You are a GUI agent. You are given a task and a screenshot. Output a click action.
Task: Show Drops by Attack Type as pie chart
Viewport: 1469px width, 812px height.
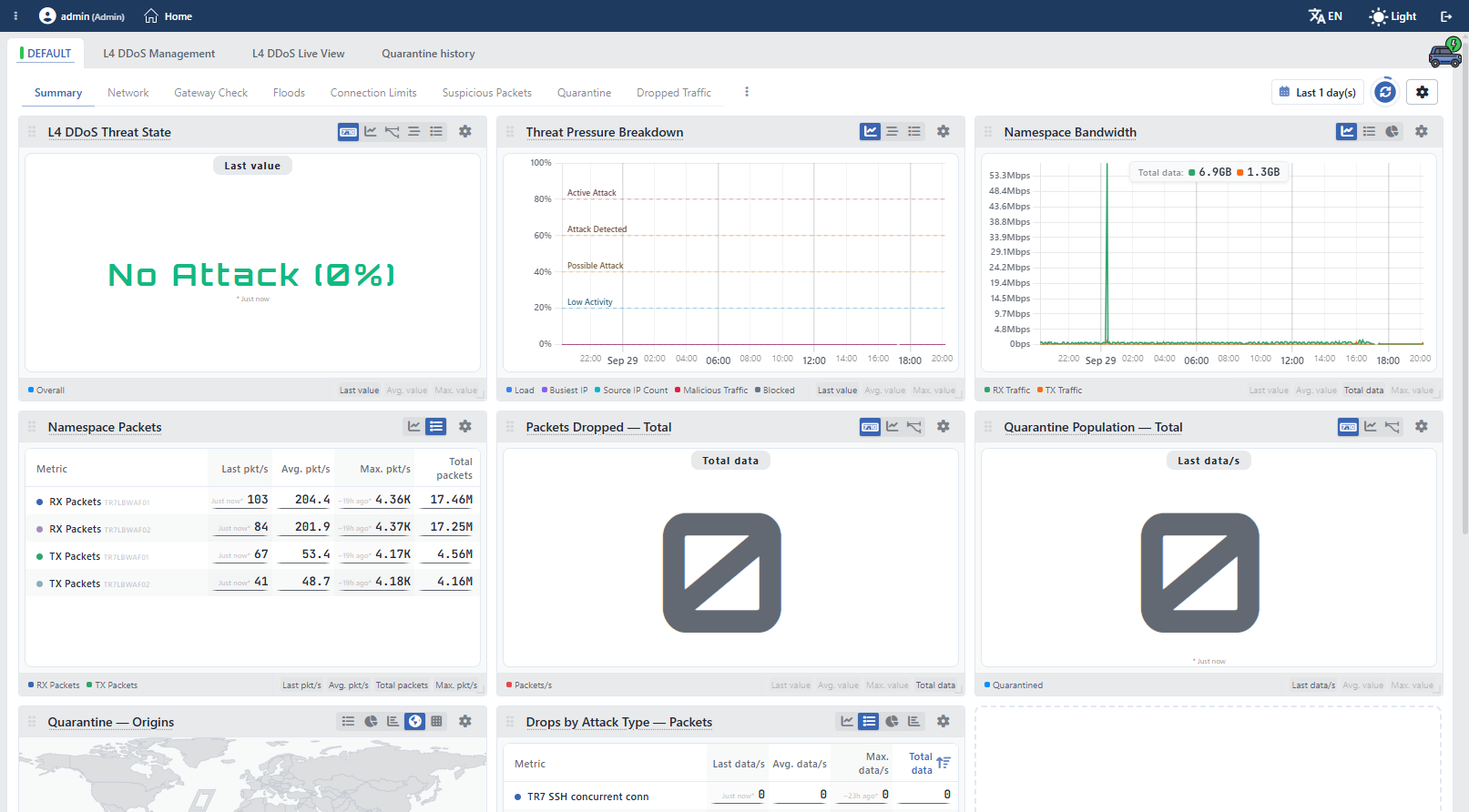pyautogui.click(x=892, y=722)
